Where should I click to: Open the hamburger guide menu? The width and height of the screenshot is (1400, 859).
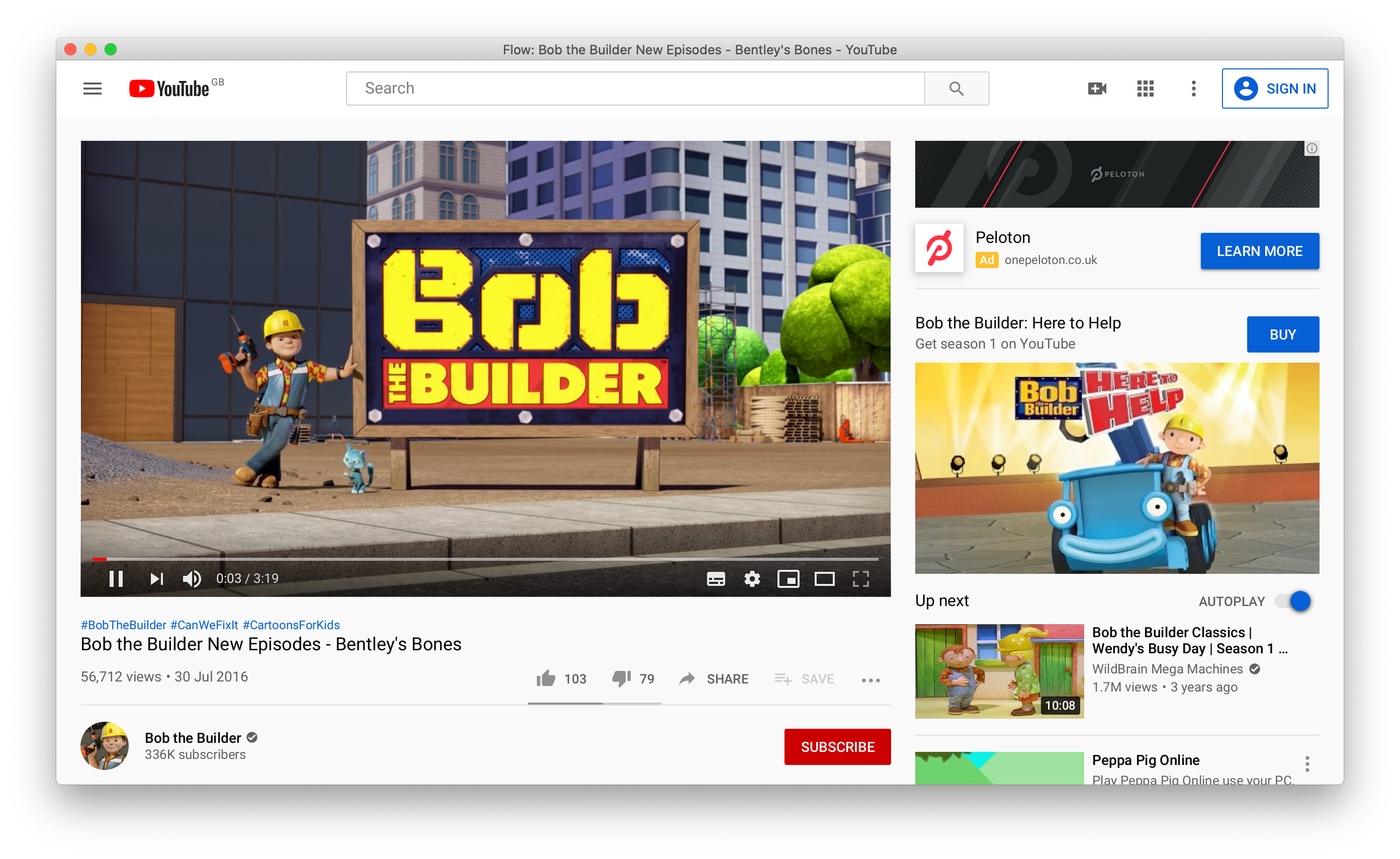tap(92, 89)
